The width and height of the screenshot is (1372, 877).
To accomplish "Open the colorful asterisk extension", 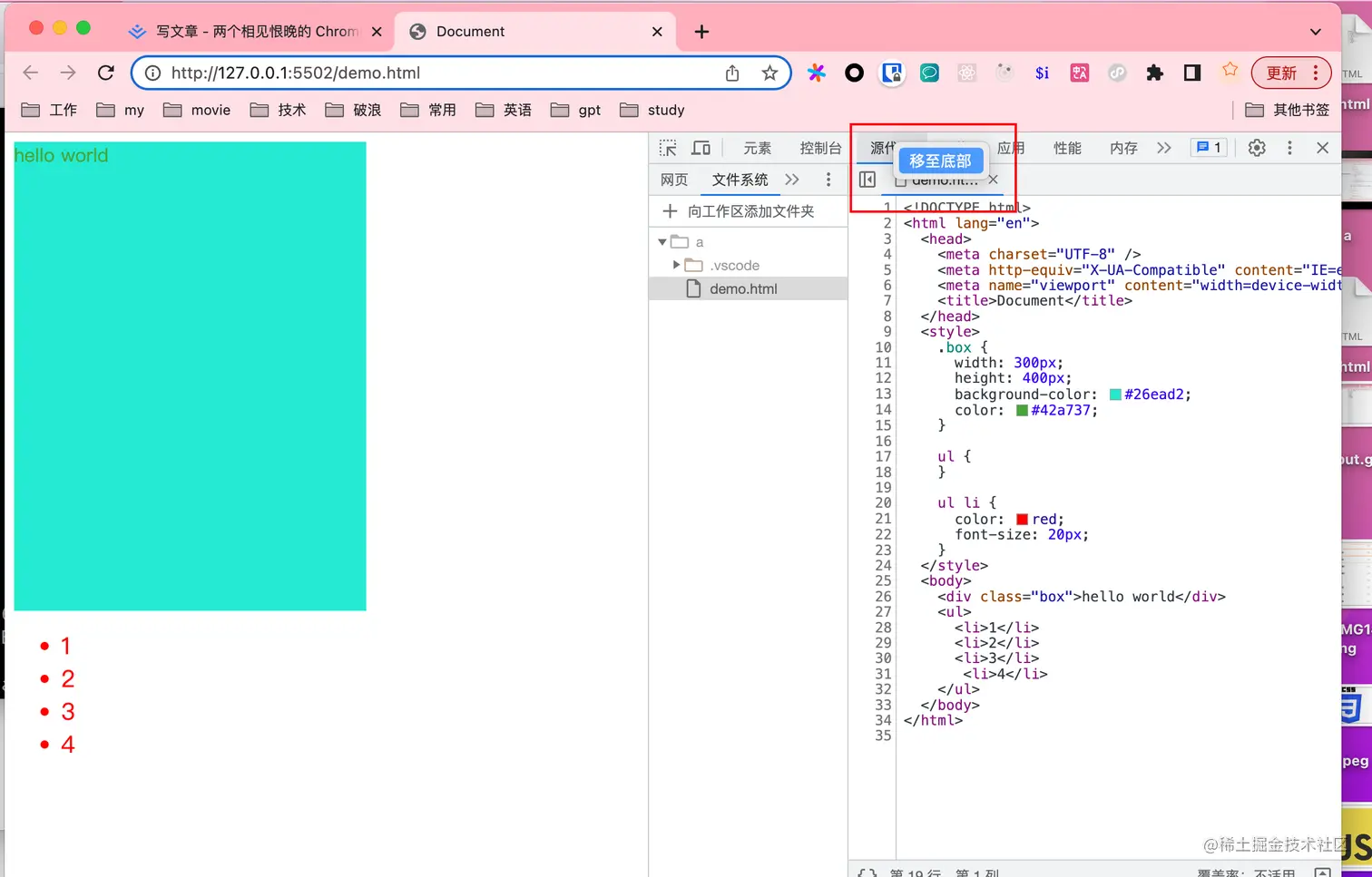I will [817, 73].
